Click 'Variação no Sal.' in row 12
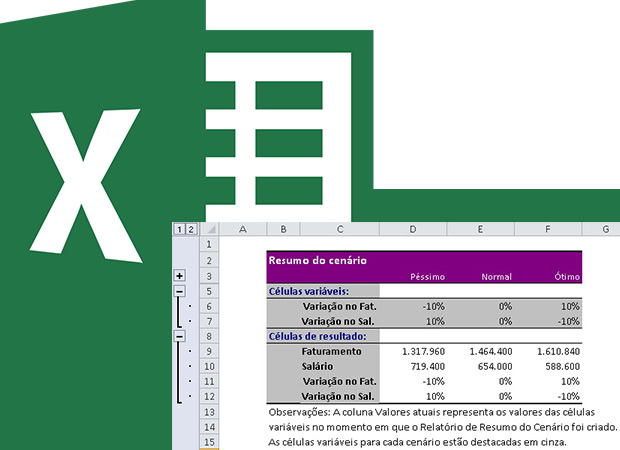The width and height of the screenshot is (620, 450). point(338,397)
